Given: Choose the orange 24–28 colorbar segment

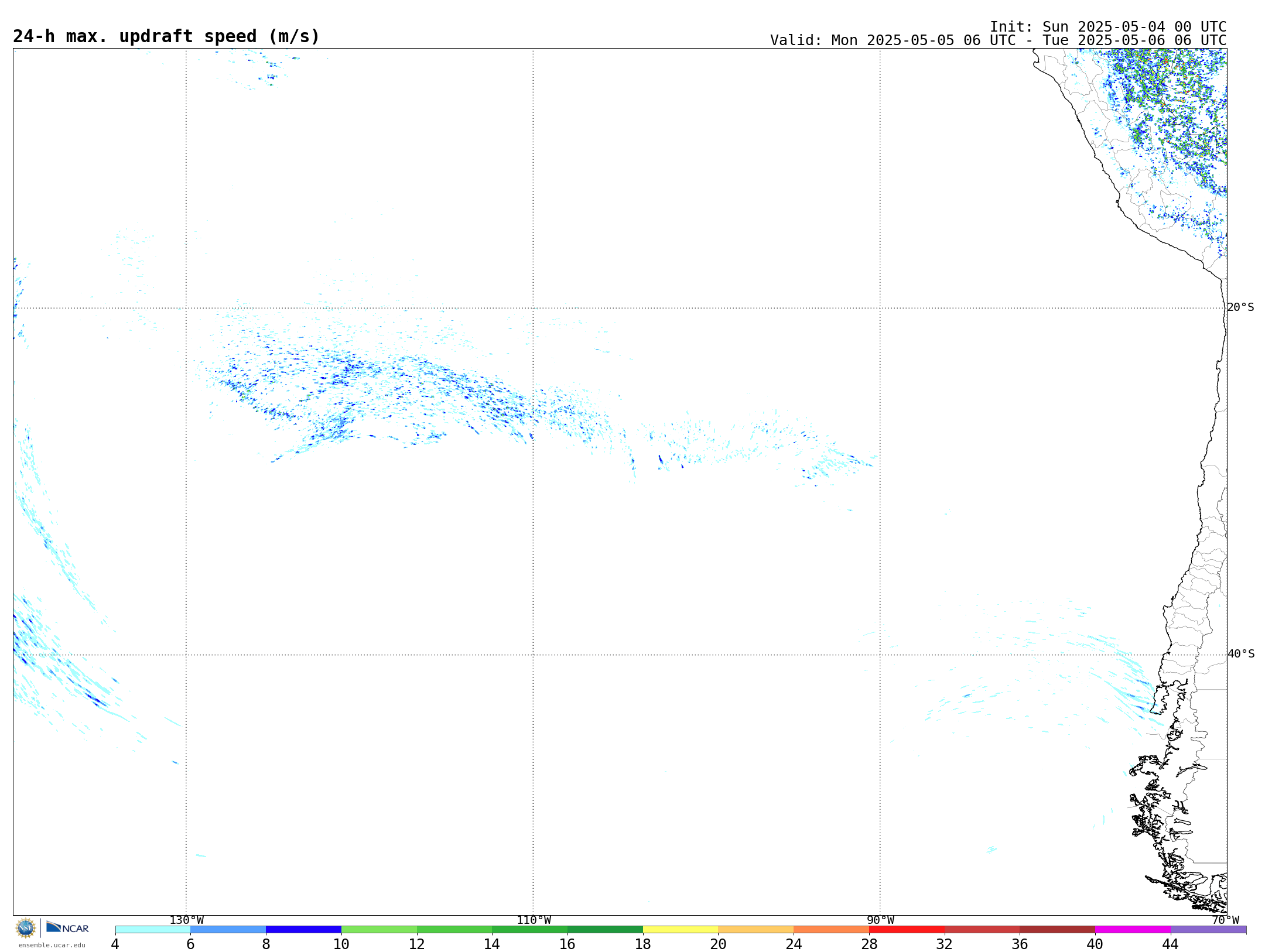Looking at the screenshot, I should tap(832, 930).
